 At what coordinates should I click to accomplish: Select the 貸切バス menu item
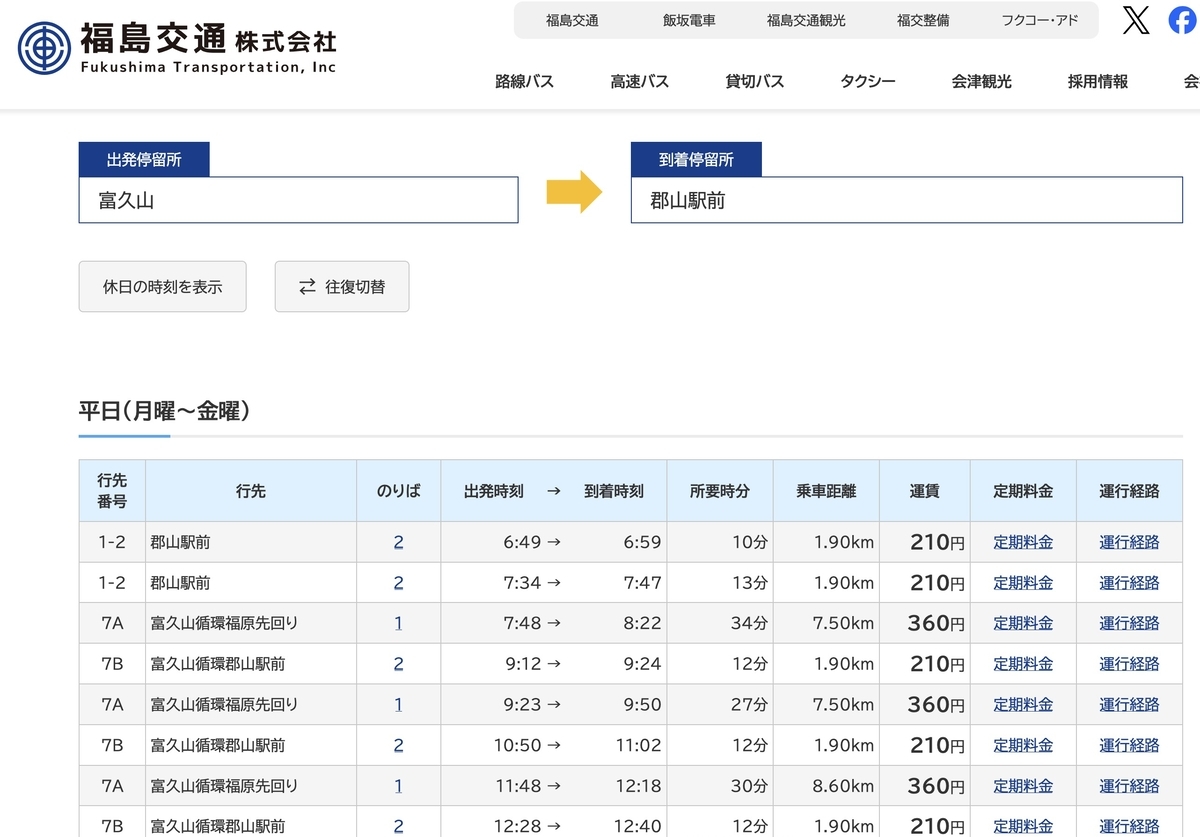click(755, 82)
